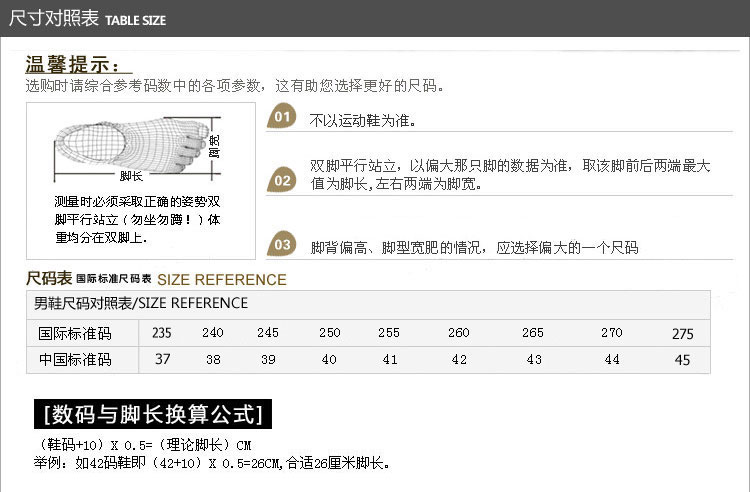Click the 测量时必须采取正确的姿势 caption
The image size is (750, 492).
(137, 219)
